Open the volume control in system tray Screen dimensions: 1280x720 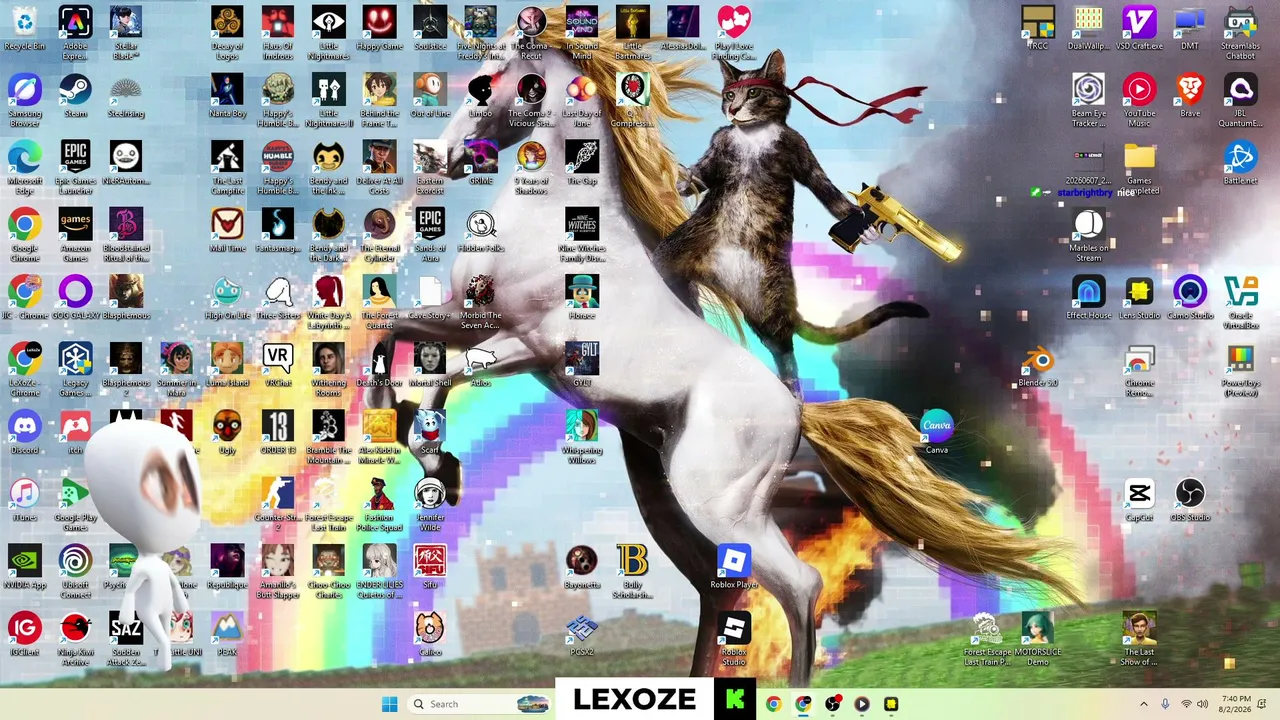click(x=1204, y=704)
